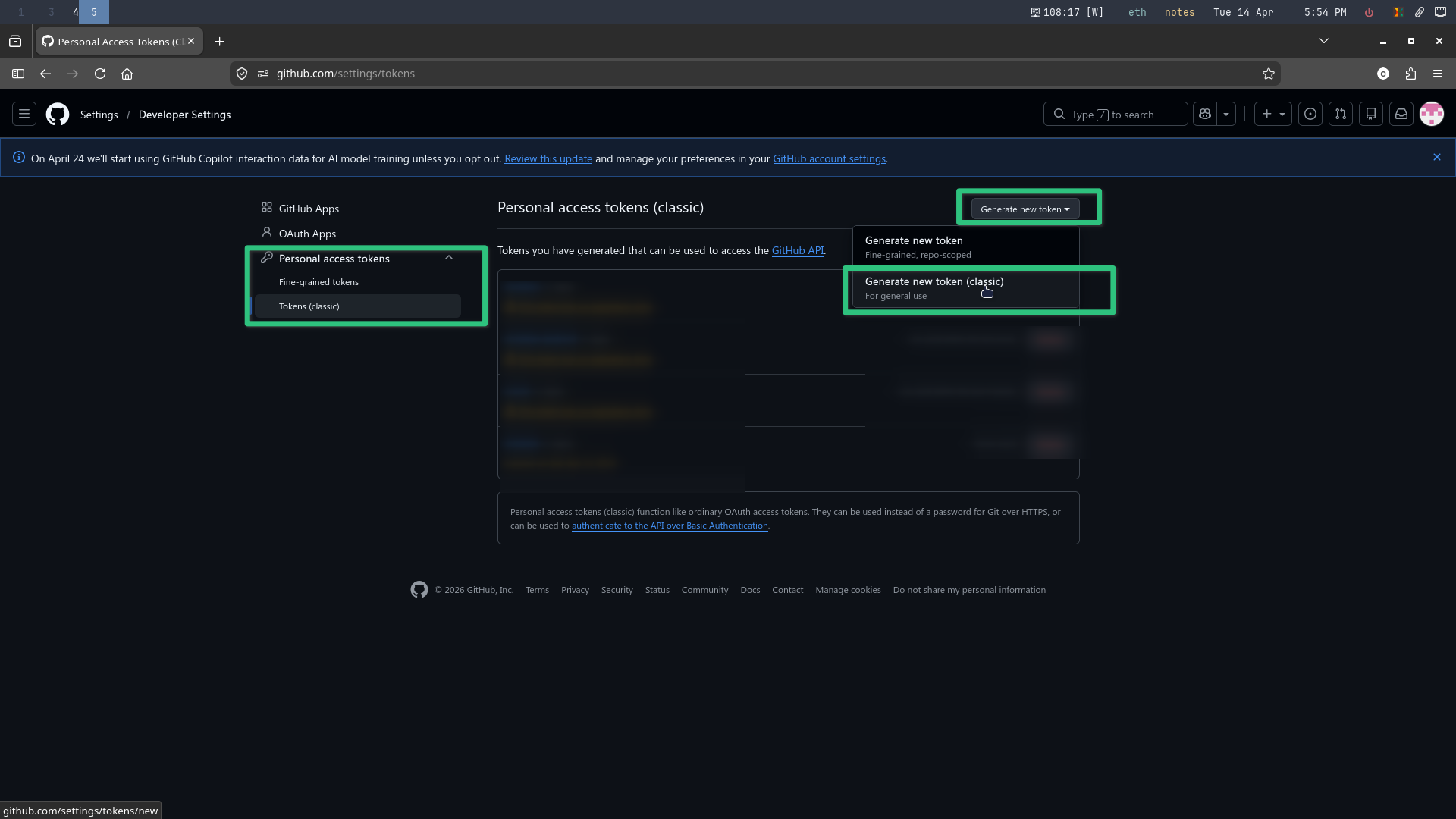Select the Personal Access Tokens browser tab

(x=119, y=42)
